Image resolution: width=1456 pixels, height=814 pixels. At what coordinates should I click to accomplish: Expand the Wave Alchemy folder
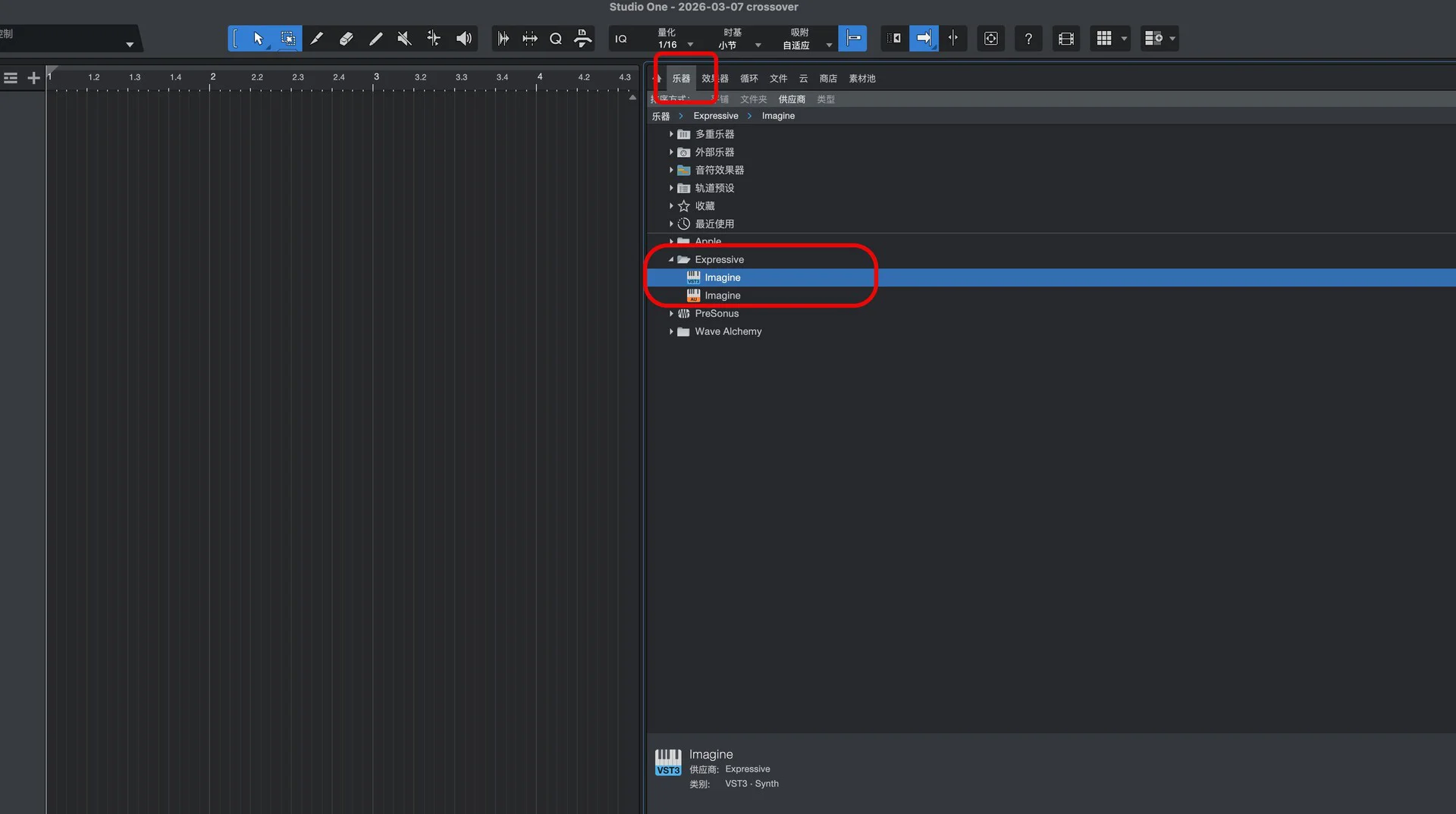click(671, 332)
